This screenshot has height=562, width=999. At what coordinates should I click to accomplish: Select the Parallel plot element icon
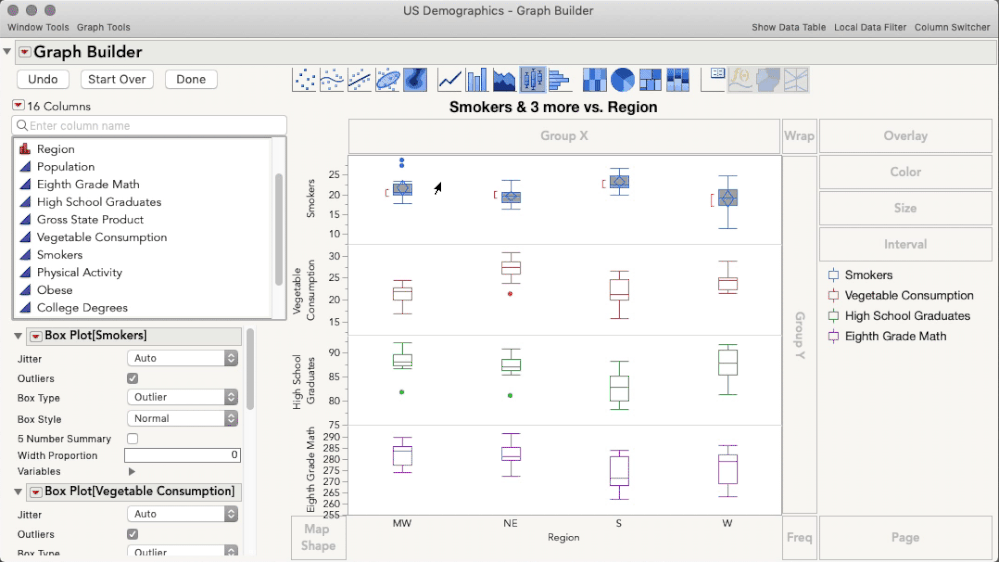click(x=796, y=80)
